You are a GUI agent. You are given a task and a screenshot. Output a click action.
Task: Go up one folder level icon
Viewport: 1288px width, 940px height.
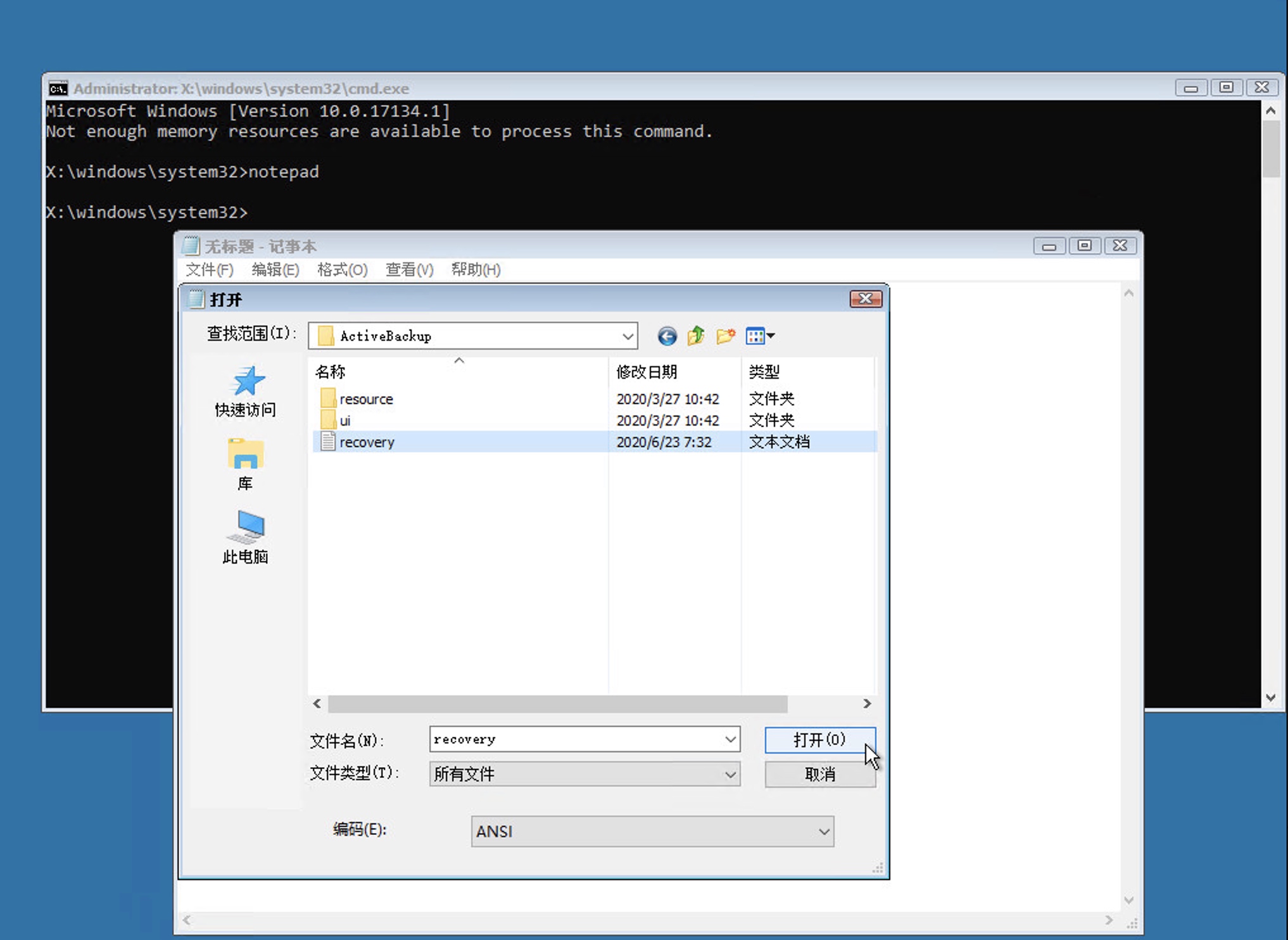coord(696,336)
